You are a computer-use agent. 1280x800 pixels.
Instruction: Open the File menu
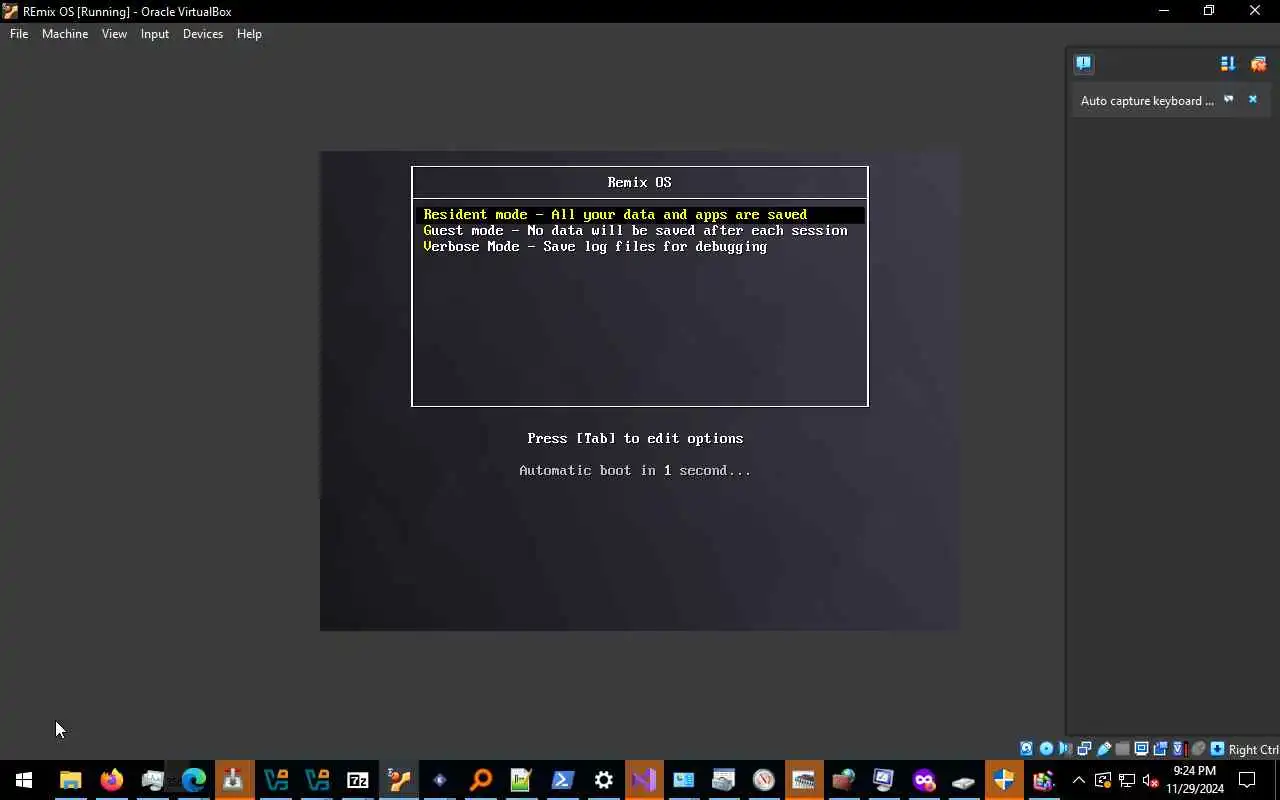pyautogui.click(x=19, y=34)
